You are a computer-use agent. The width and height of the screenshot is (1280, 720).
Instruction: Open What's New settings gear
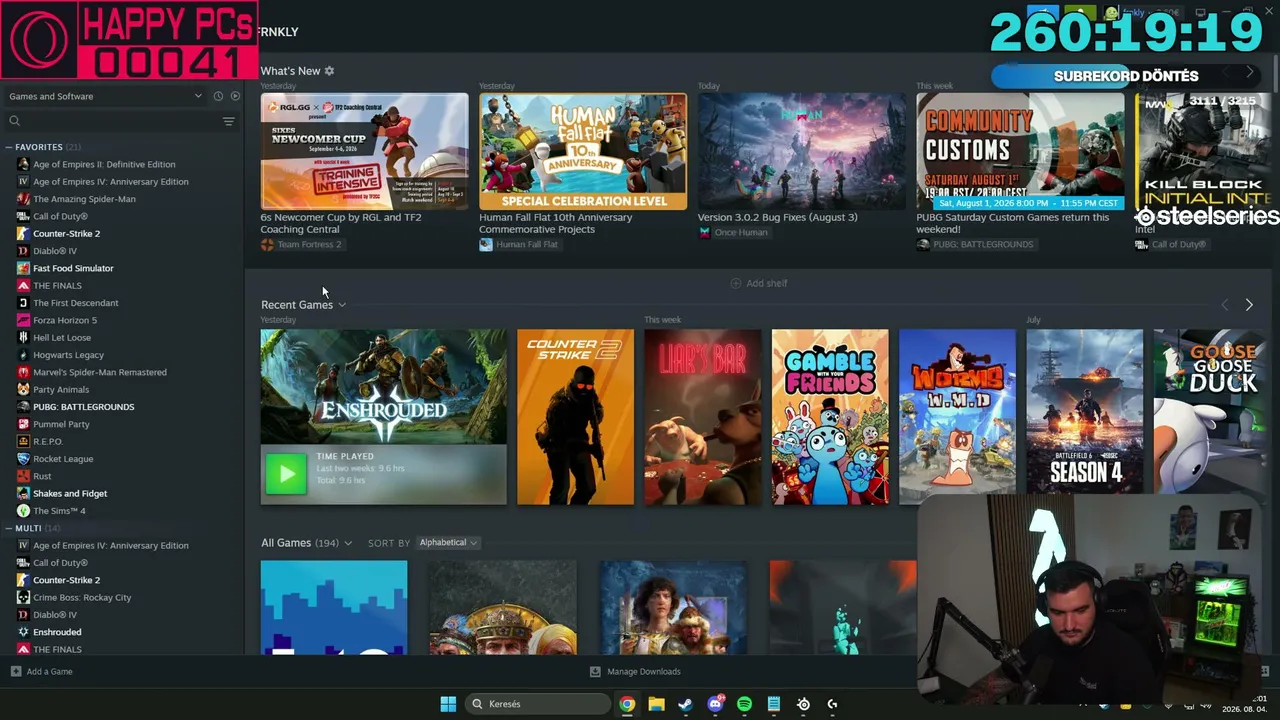[329, 71]
